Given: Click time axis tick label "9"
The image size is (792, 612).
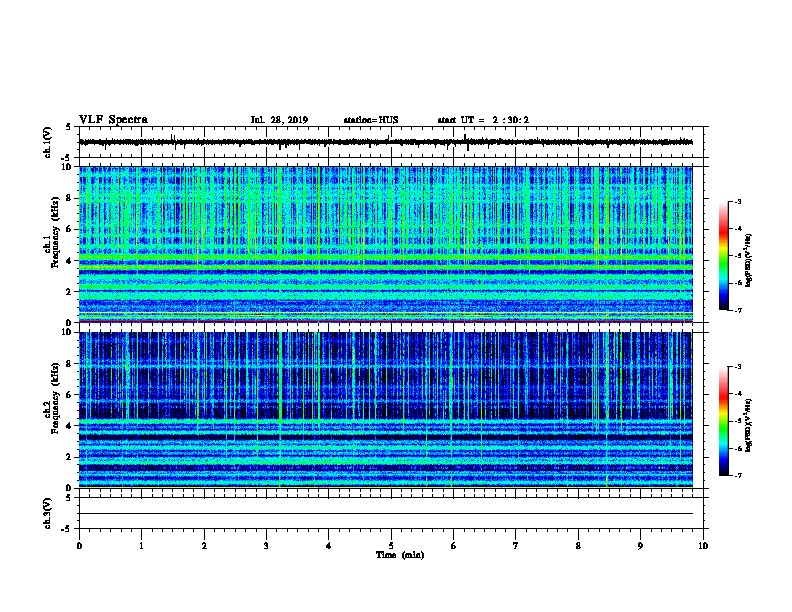Looking at the screenshot, I should coord(640,546).
